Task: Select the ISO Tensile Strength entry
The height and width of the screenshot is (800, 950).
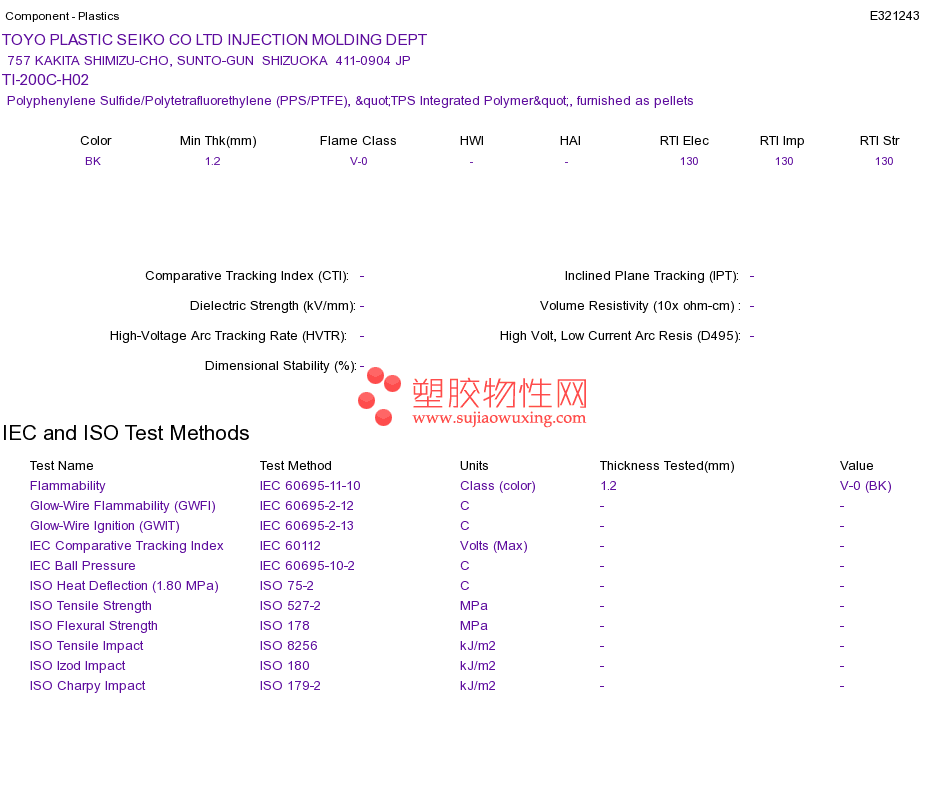Action: 91,605
